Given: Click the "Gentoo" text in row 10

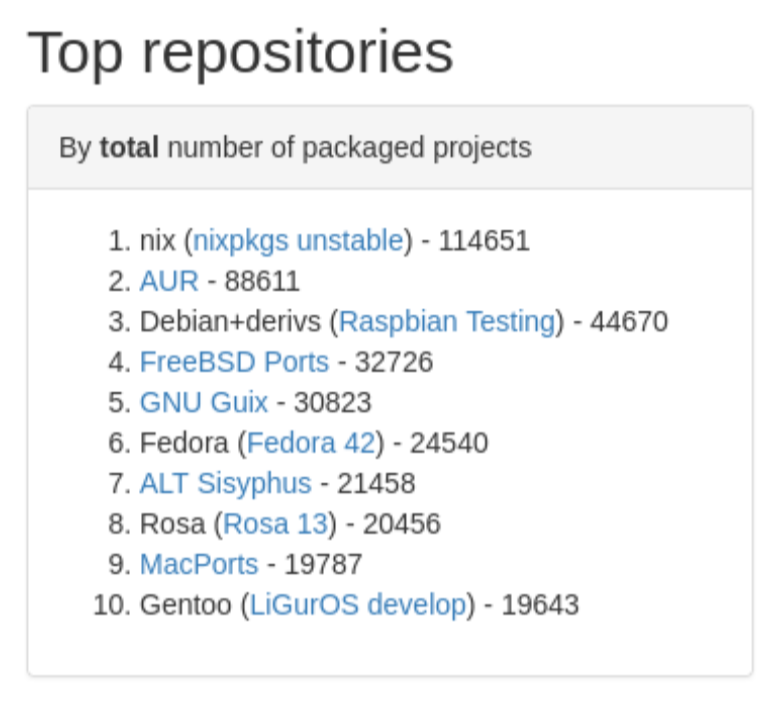Looking at the screenshot, I should 186,605.
